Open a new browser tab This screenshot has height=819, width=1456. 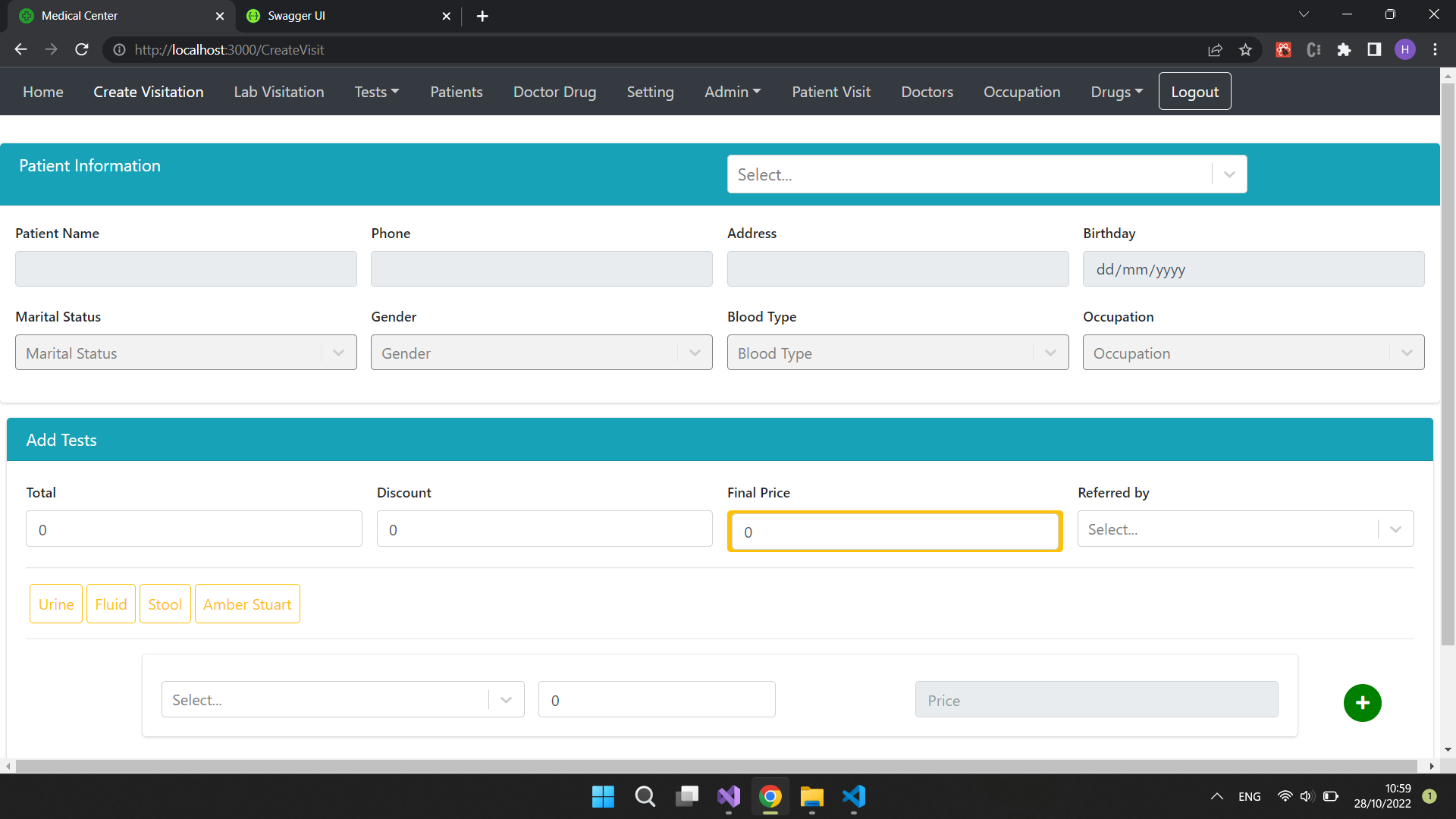(x=482, y=16)
